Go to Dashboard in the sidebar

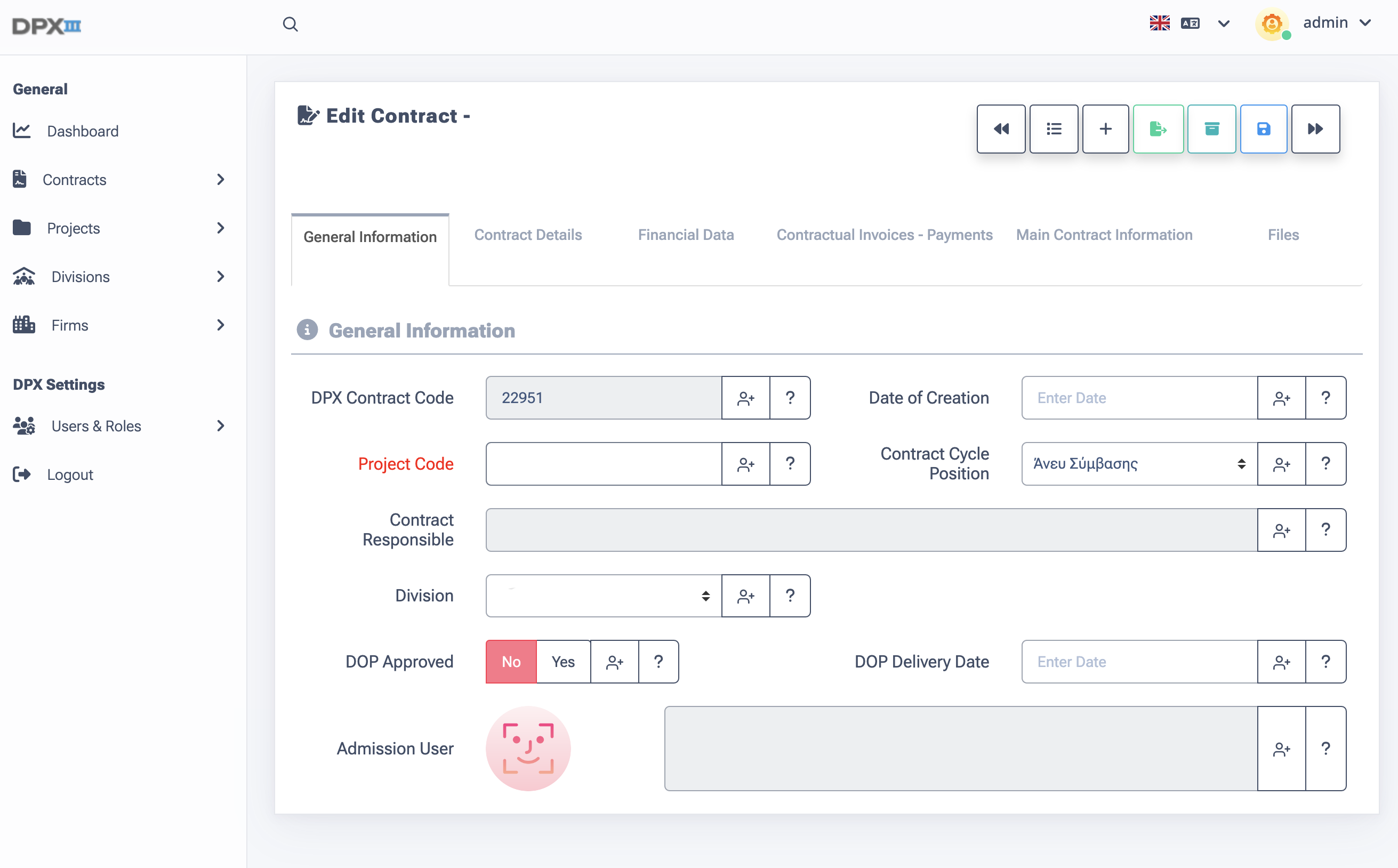coord(83,131)
